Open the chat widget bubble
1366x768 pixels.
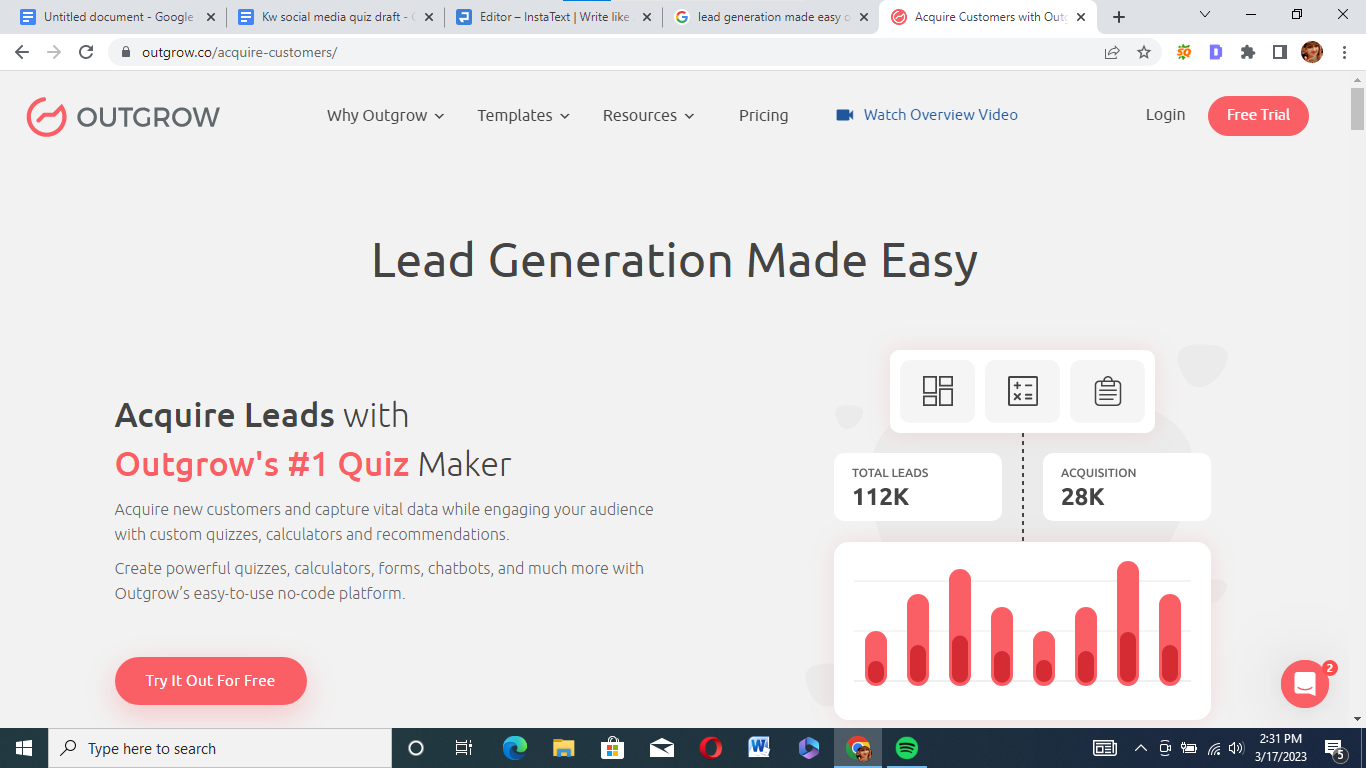click(x=1304, y=684)
